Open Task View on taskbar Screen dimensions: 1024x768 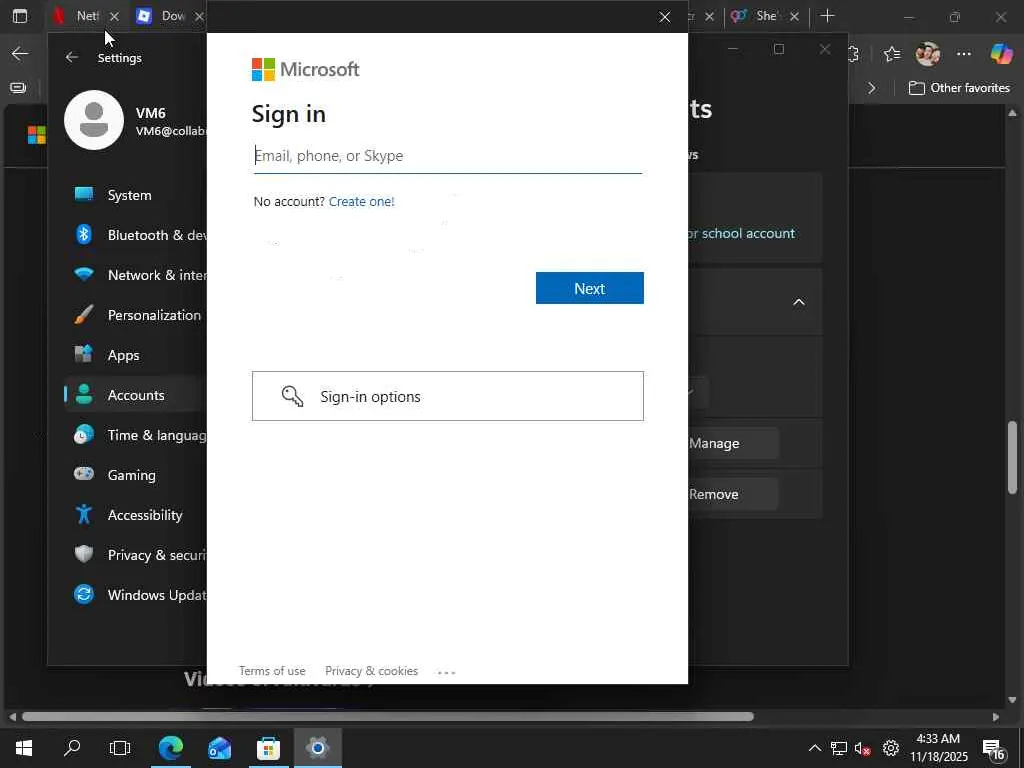coord(120,748)
